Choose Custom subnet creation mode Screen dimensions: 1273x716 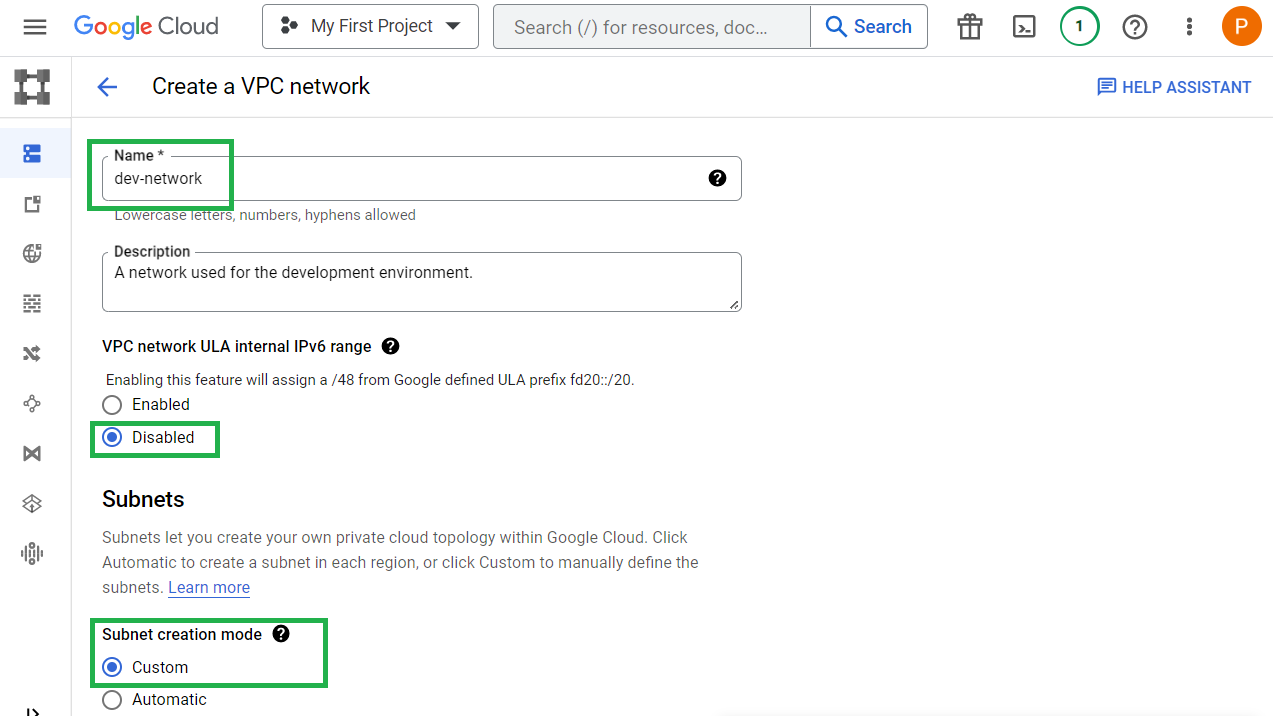coord(113,667)
